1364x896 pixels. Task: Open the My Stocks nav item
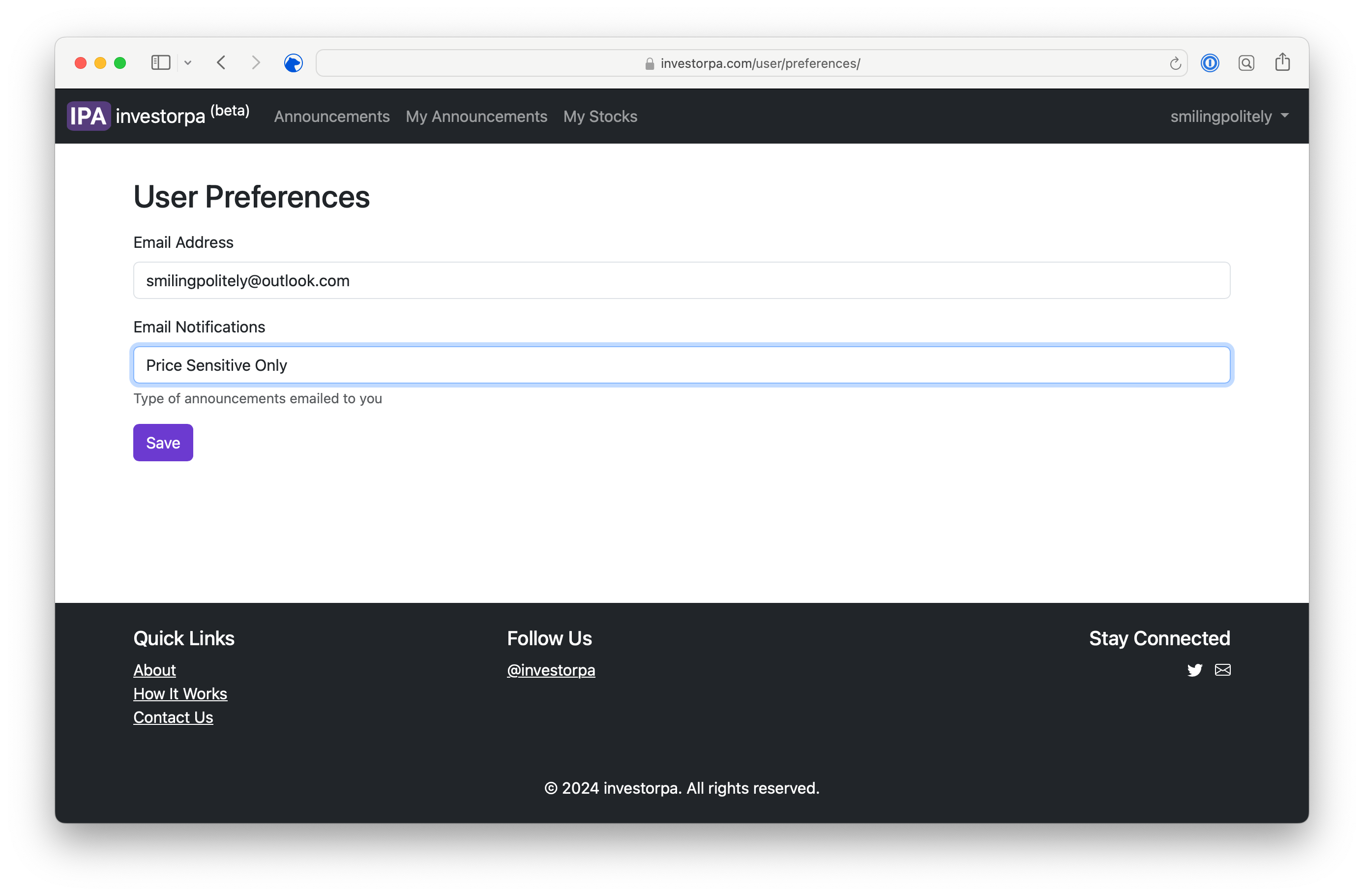(x=600, y=117)
